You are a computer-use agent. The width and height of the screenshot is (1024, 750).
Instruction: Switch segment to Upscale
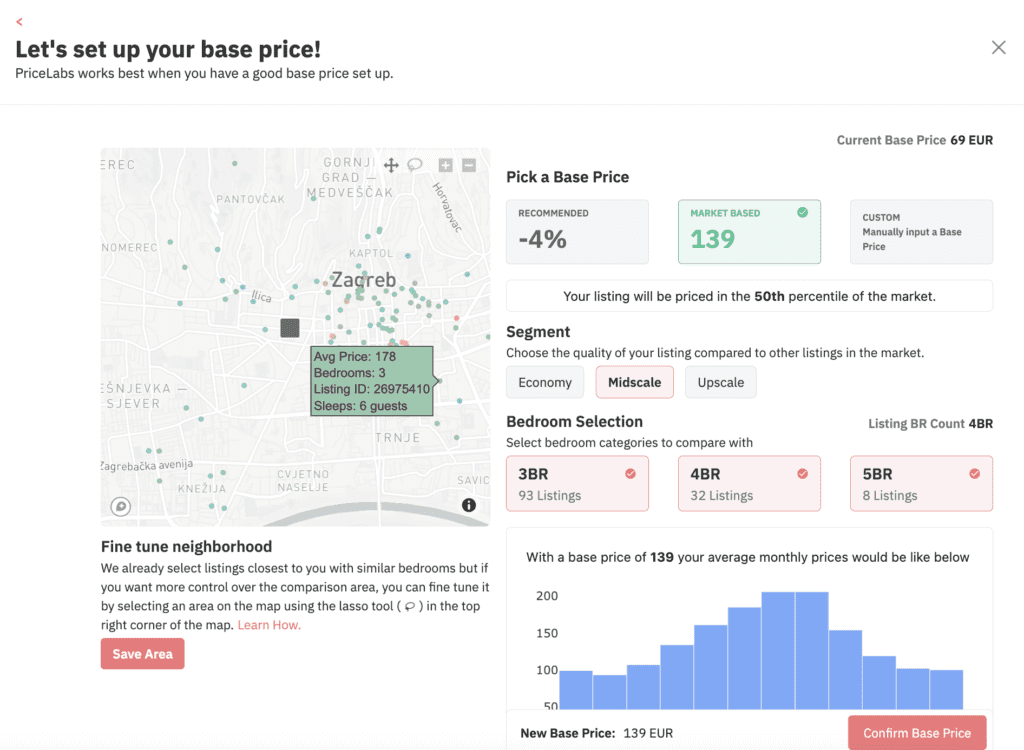click(x=720, y=382)
